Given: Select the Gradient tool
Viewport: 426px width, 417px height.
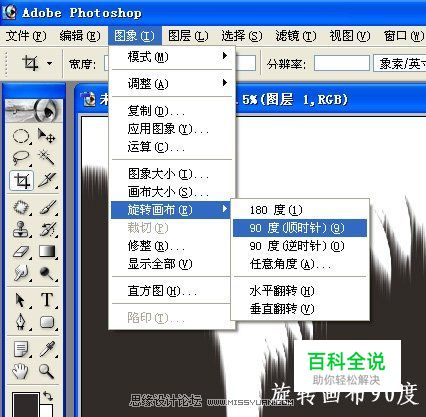Looking at the screenshot, I should 47,251.
